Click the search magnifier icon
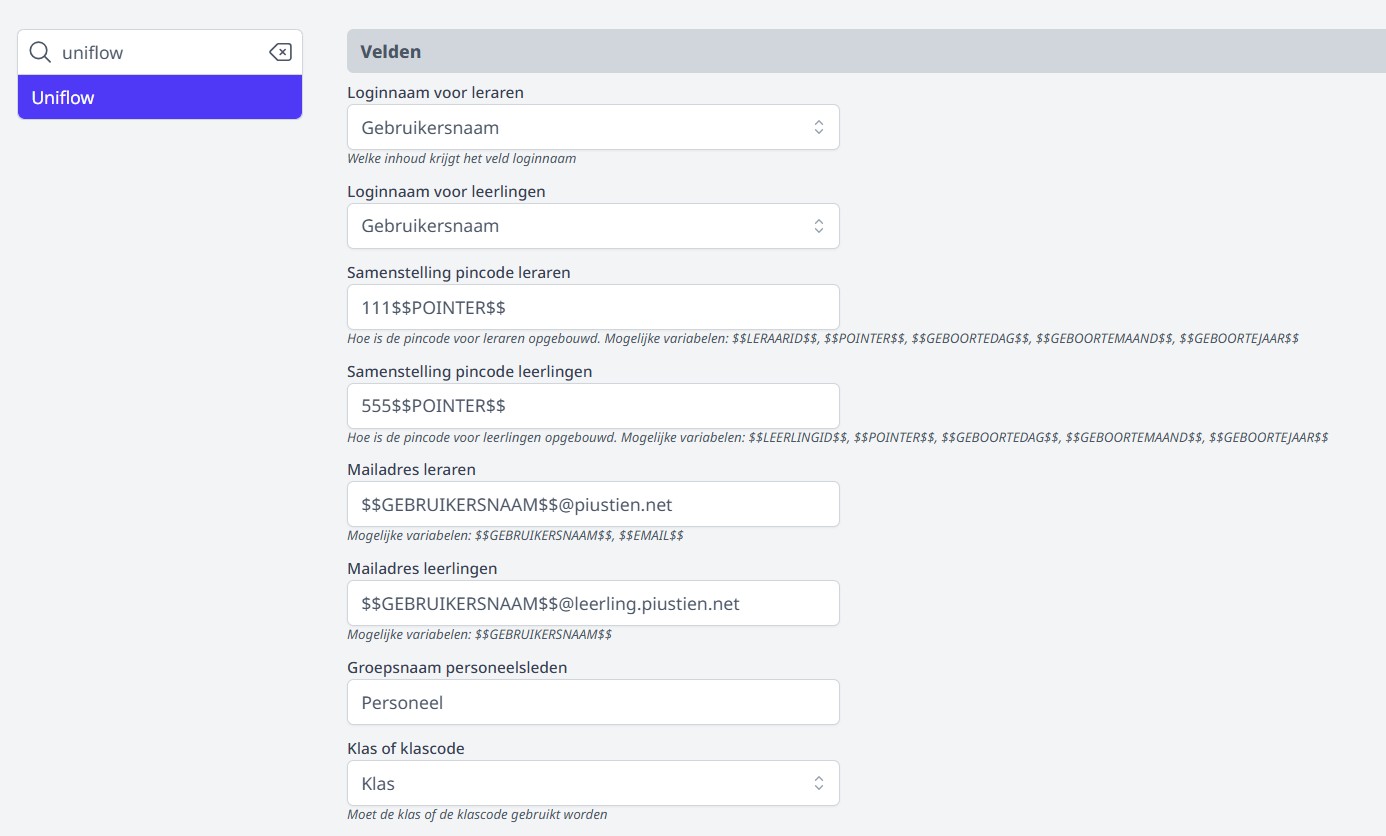Screen dimensions: 1386x836 (x=40, y=51)
